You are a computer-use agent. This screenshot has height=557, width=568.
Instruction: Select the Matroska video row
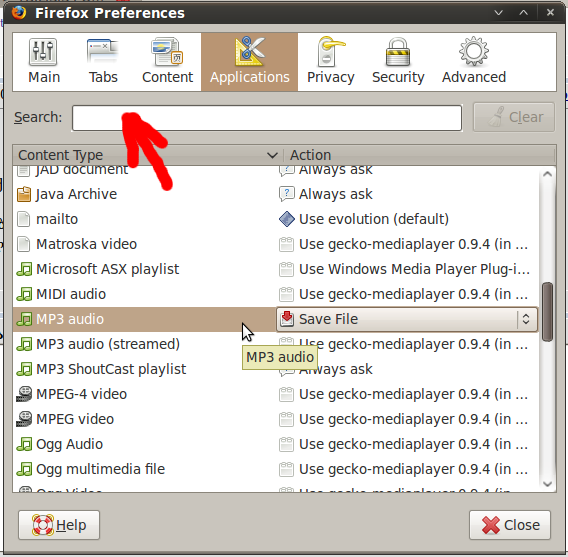276,244
